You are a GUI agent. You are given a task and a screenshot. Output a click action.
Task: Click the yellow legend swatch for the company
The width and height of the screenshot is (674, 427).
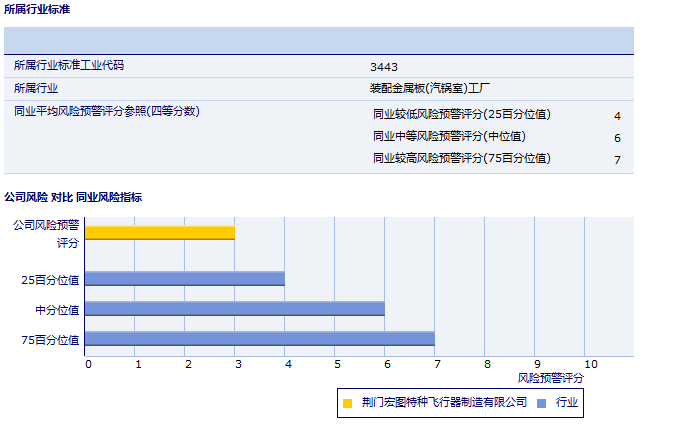348,403
